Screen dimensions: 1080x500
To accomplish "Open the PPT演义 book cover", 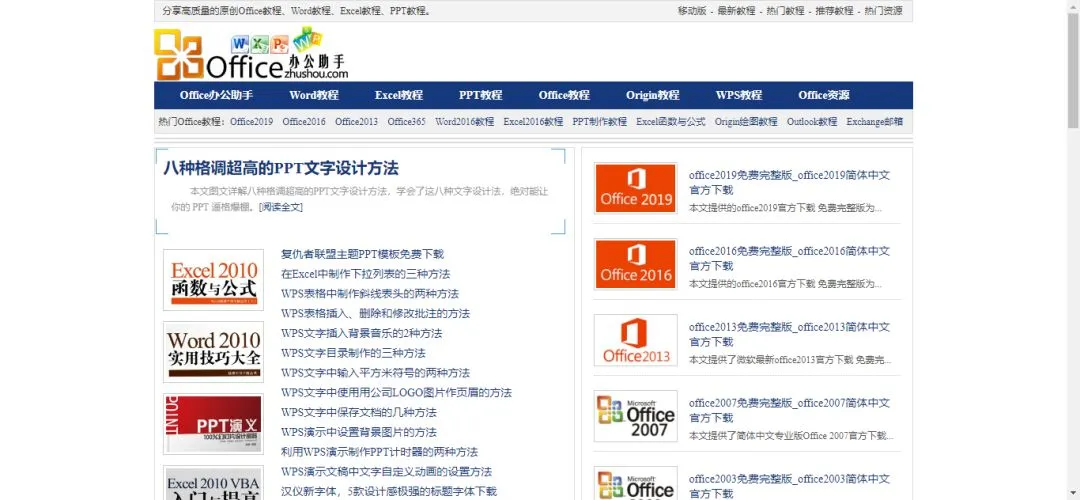I will click(x=214, y=424).
